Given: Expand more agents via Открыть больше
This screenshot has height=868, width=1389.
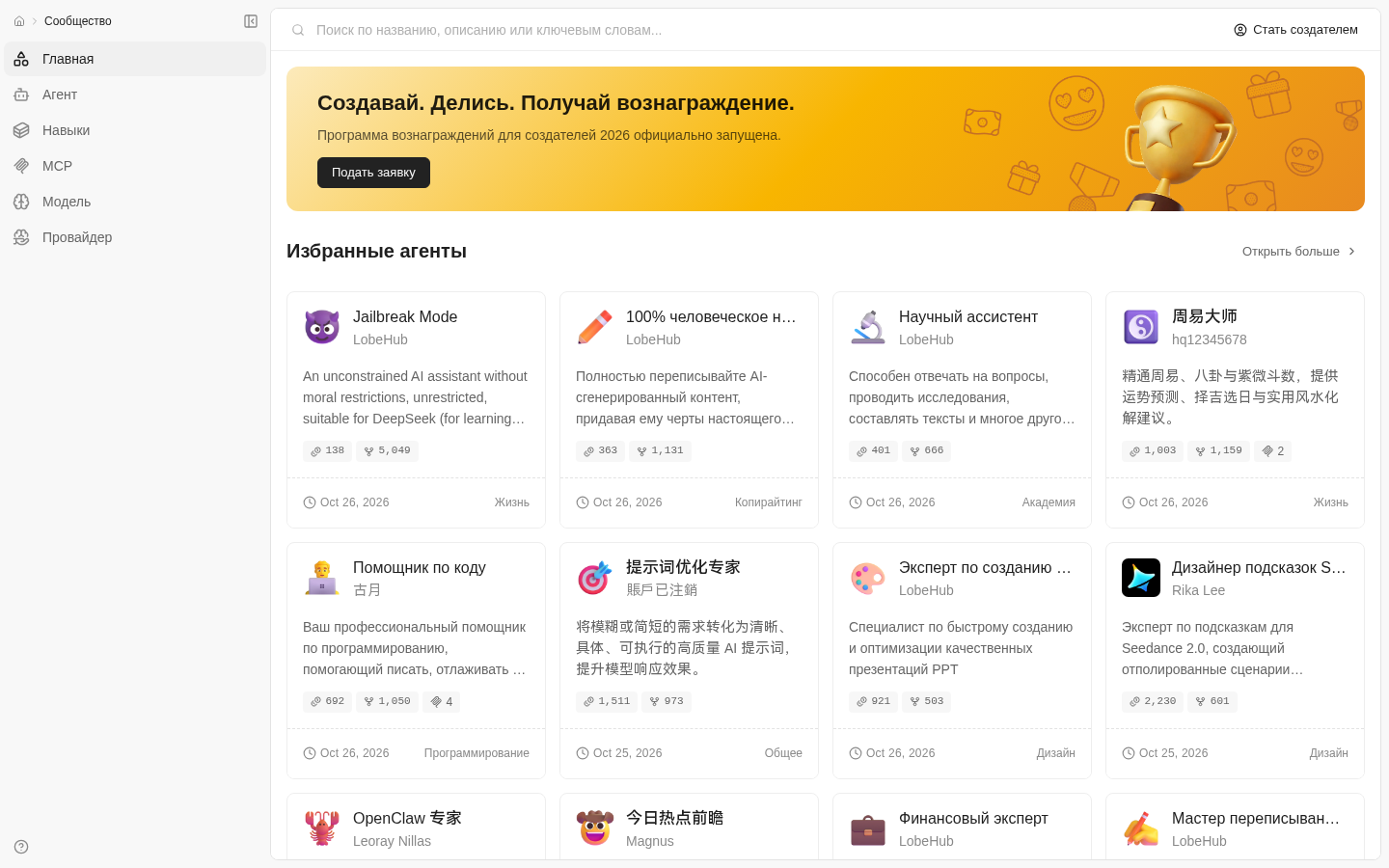Looking at the screenshot, I should pyautogui.click(x=1299, y=252).
